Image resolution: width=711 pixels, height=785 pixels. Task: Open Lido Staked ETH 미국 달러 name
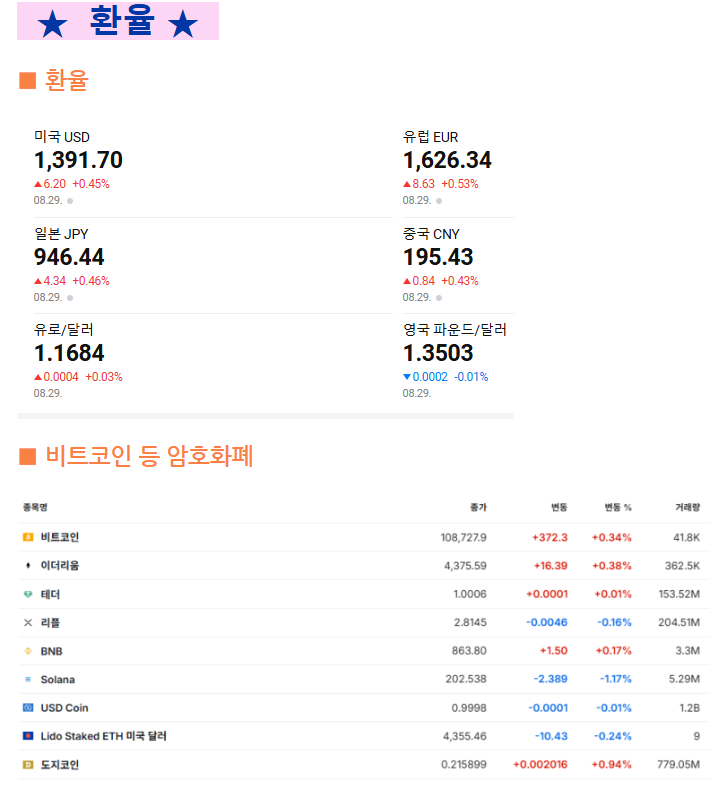coord(103,736)
